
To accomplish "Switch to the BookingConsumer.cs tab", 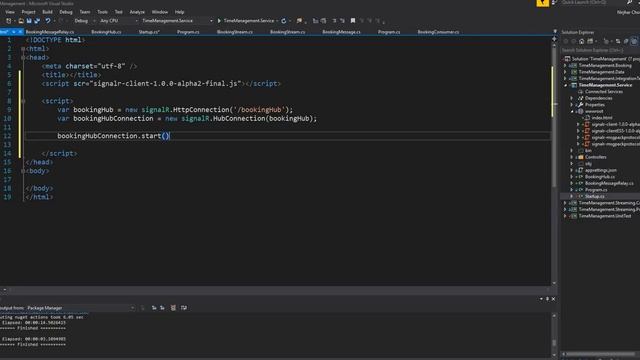I will (x=438, y=32).
